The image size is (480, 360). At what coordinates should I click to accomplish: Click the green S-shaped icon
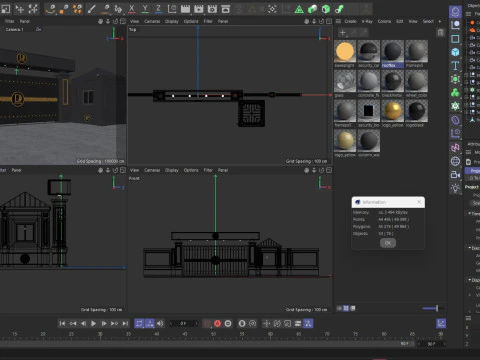(339, 9)
